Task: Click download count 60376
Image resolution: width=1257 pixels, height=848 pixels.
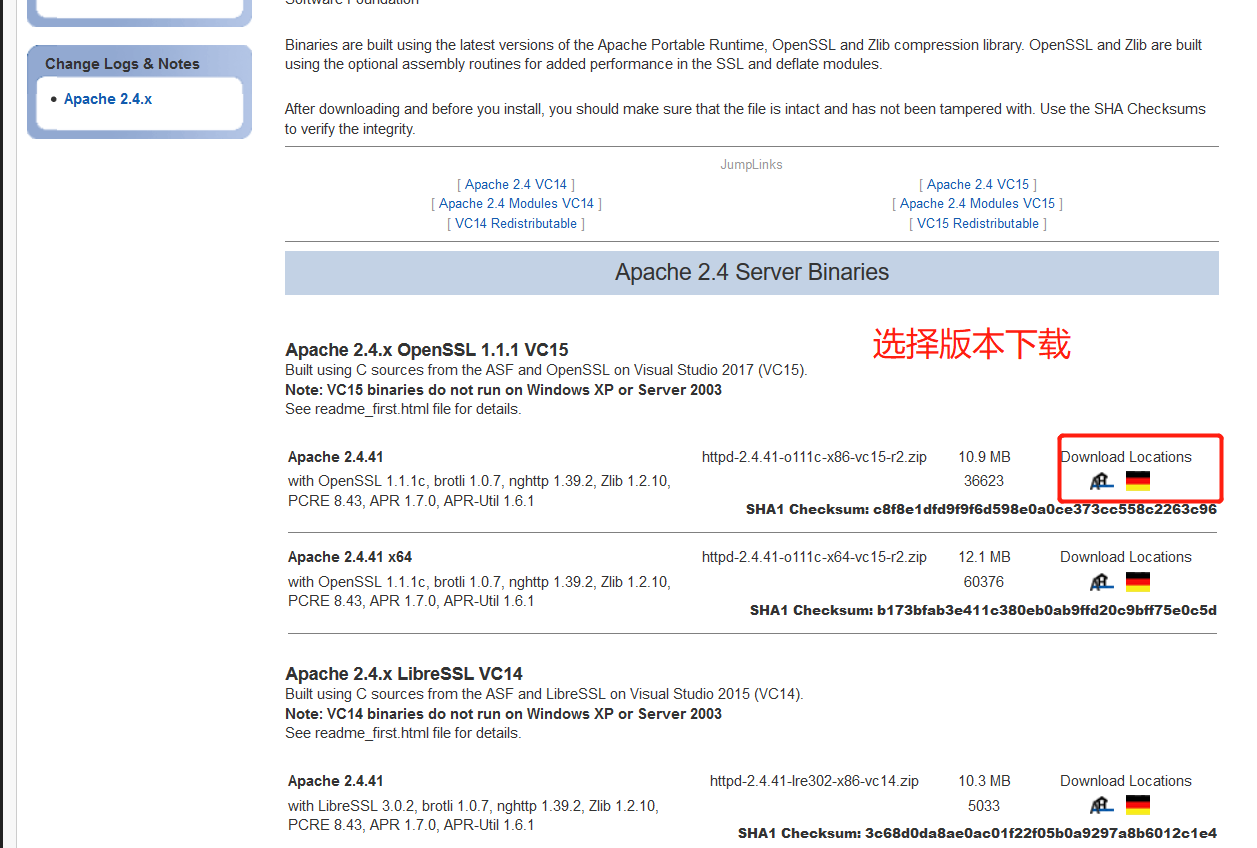Action: coord(984,582)
